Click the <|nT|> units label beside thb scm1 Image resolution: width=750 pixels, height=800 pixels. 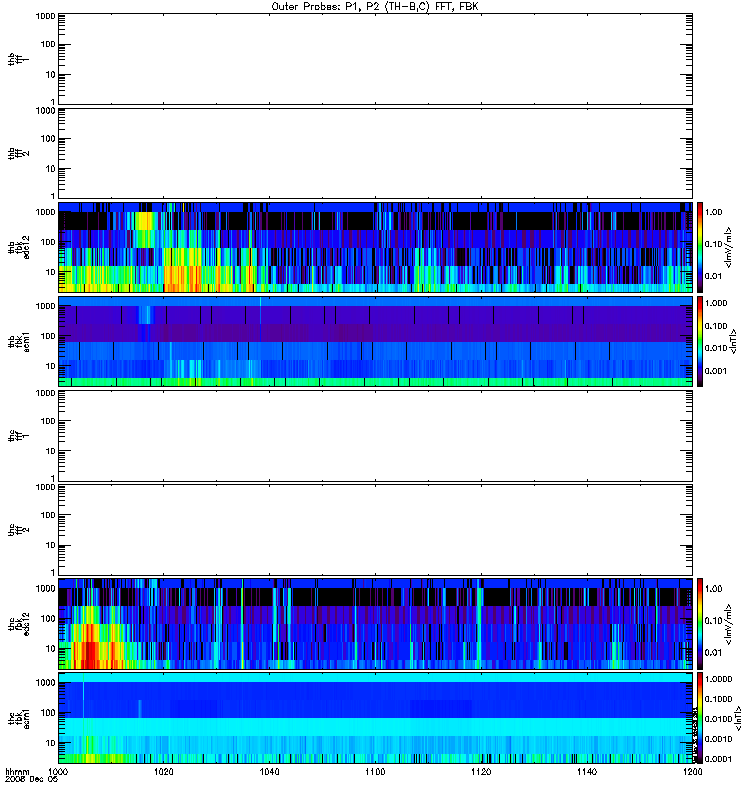click(x=734, y=341)
